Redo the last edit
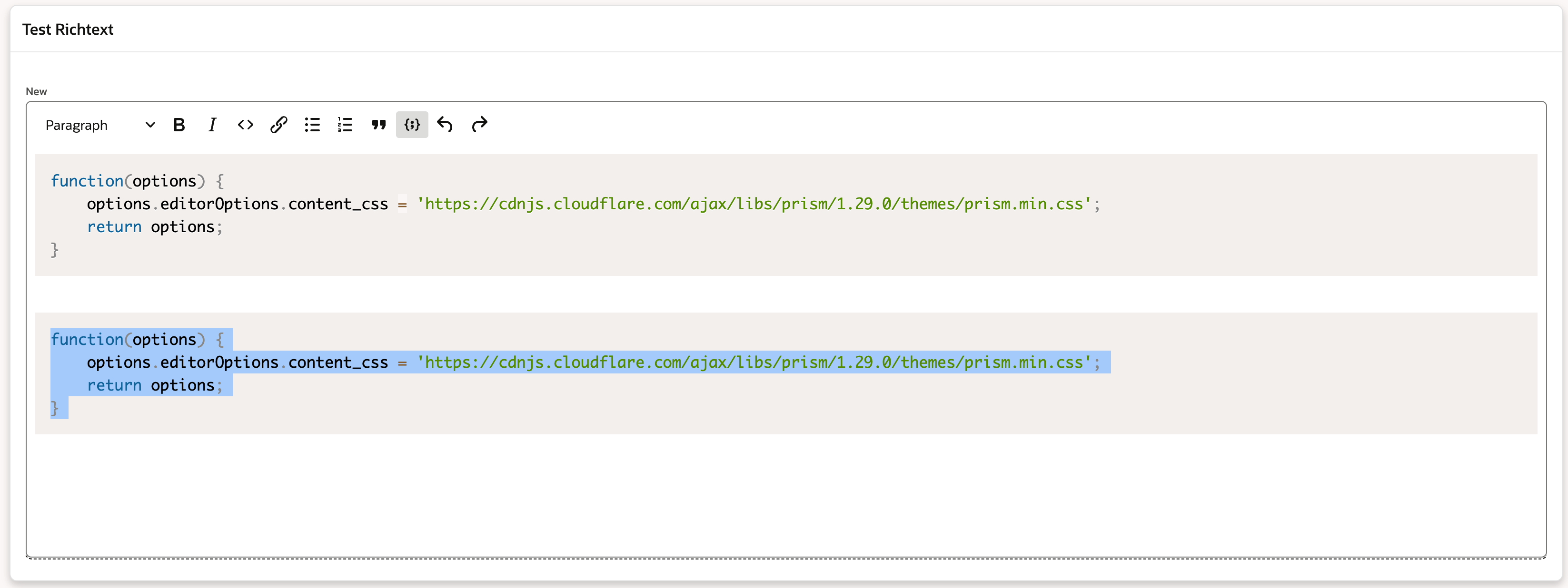This screenshot has height=588, width=1568. [479, 125]
